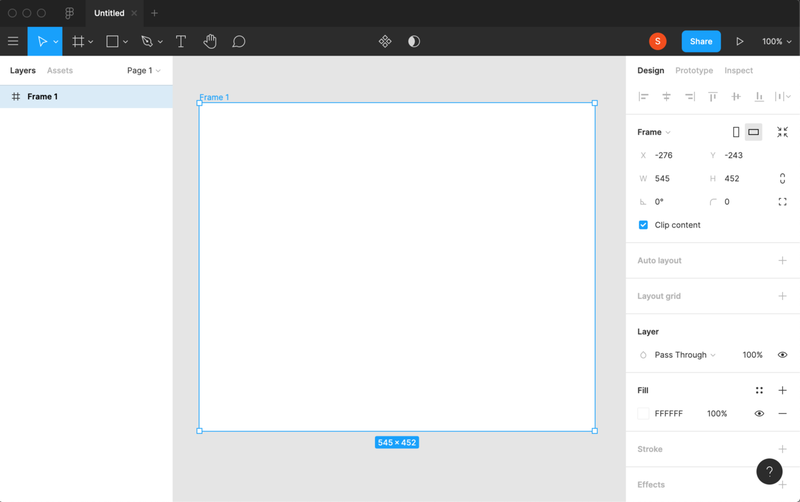Select the Hand tool

(210, 41)
